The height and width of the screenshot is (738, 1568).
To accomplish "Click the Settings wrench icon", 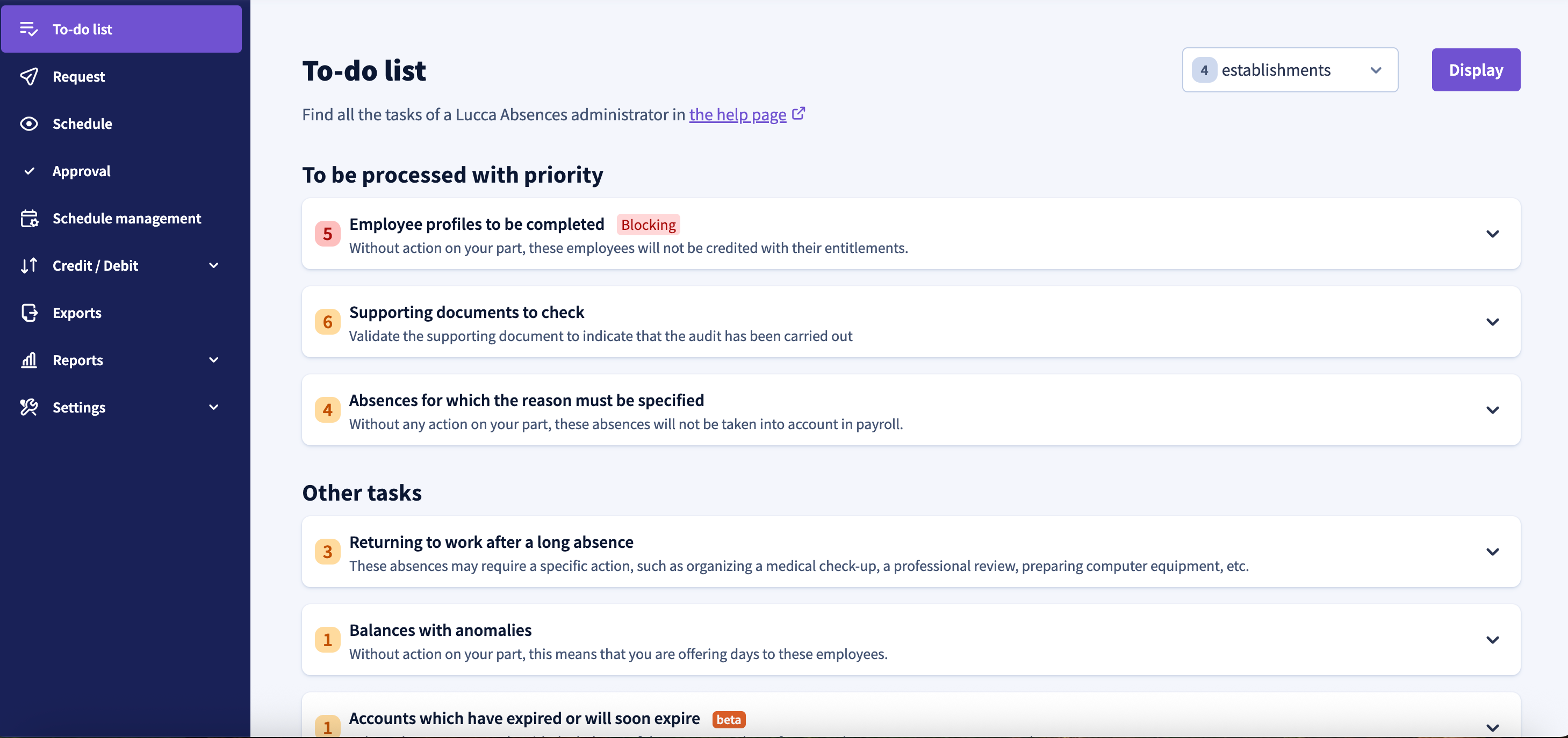I will (28, 407).
